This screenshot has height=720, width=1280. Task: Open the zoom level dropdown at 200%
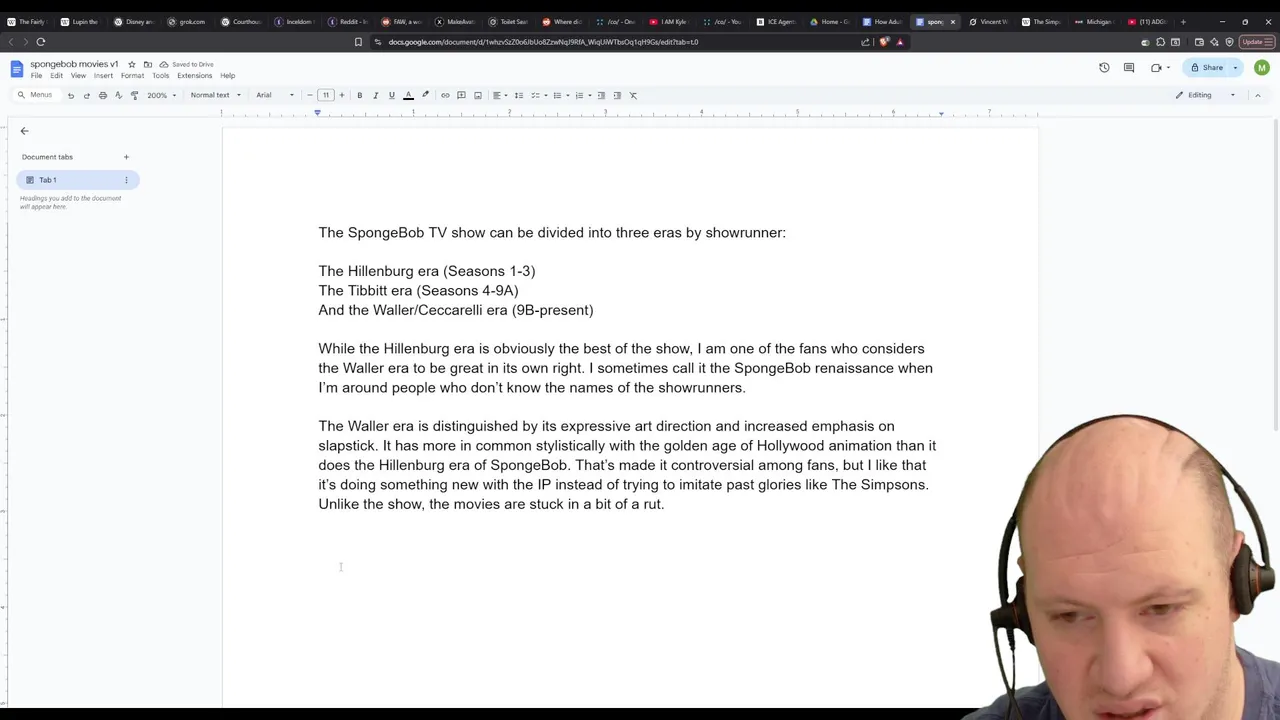(x=161, y=95)
